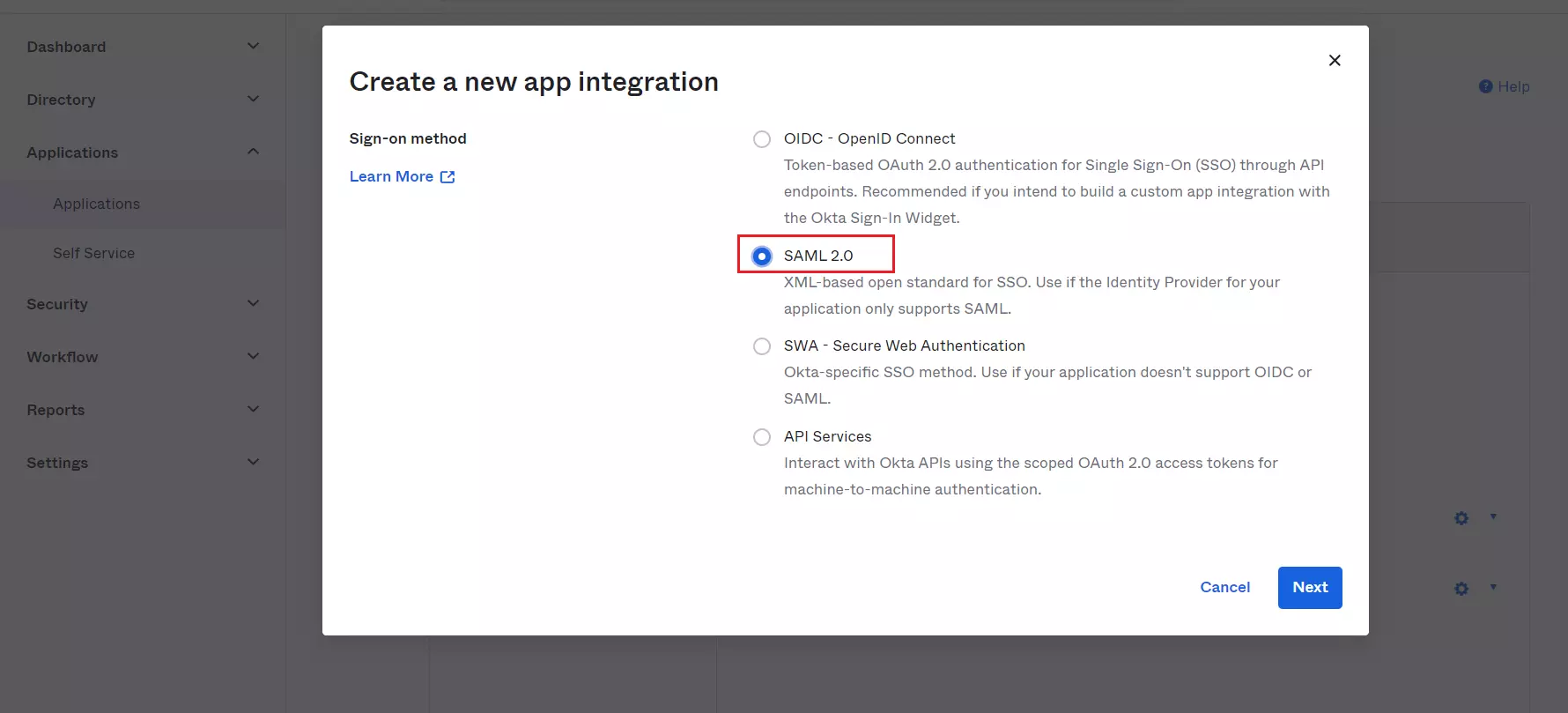Click the Sign-on method label
1568x713 pixels.
(x=408, y=138)
